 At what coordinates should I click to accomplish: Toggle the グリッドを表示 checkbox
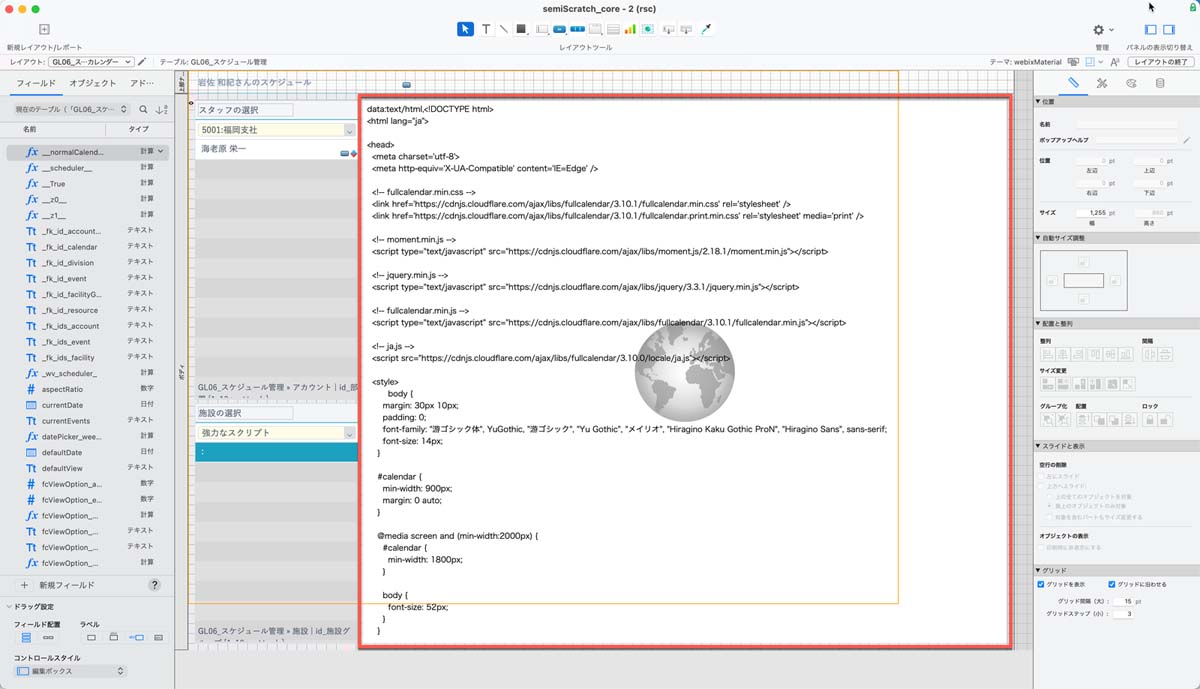[1042, 584]
